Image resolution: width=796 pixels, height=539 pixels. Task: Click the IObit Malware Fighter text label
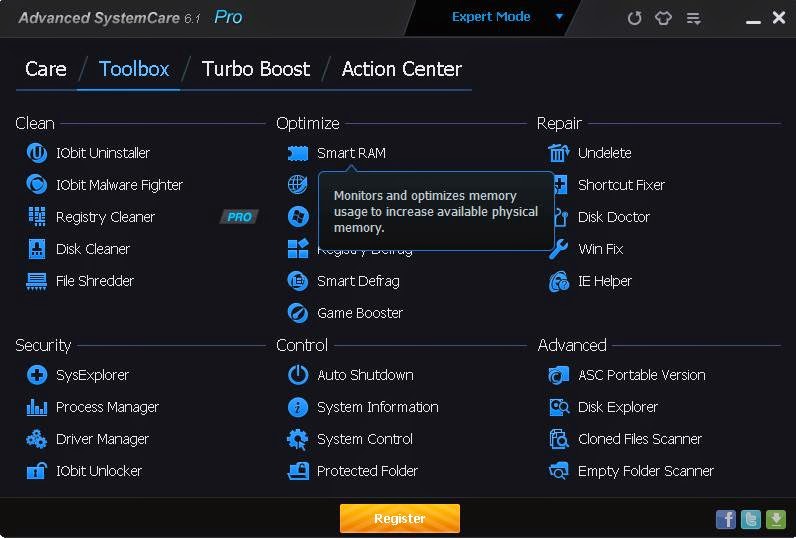[x=119, y=185]
